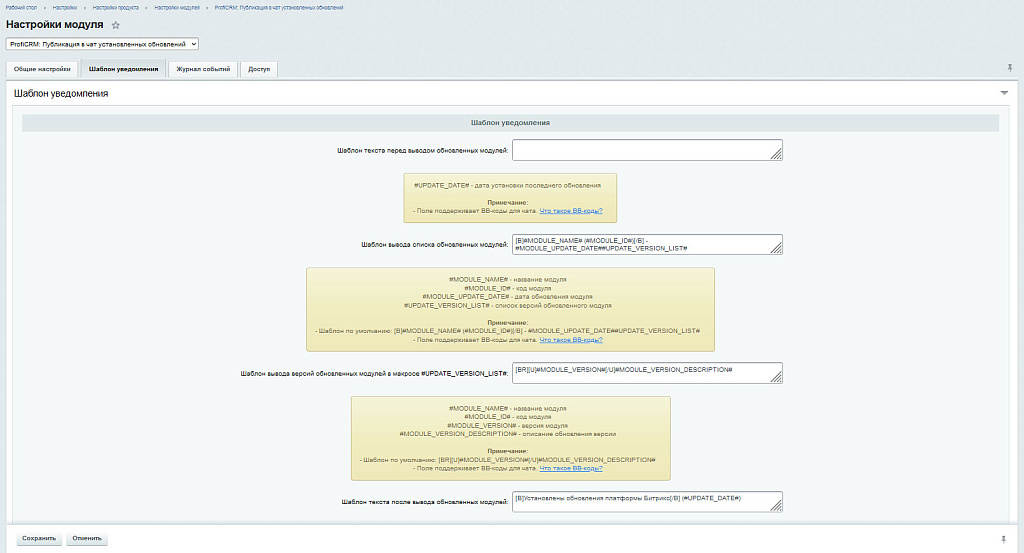
Task: Focus the text-after-modules template field
Action: 646,502
